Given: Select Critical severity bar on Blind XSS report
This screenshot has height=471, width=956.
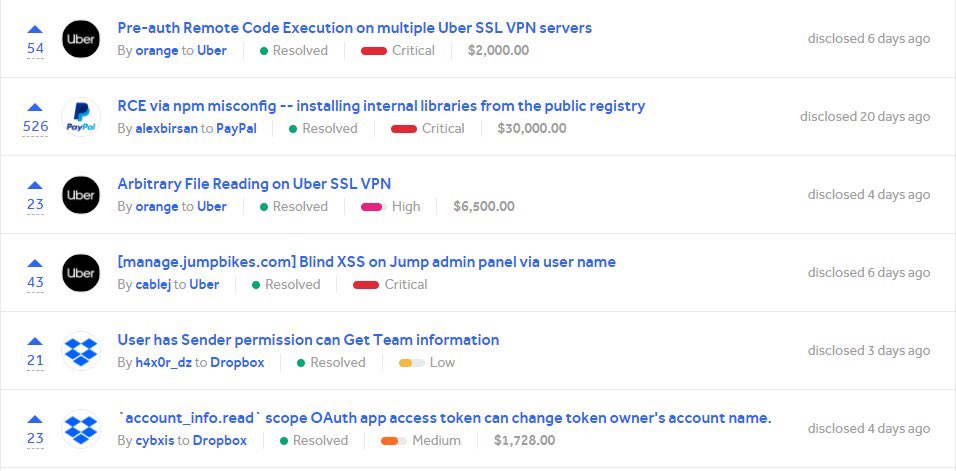Looking at the screenshot, I should [x=366, y=285].
